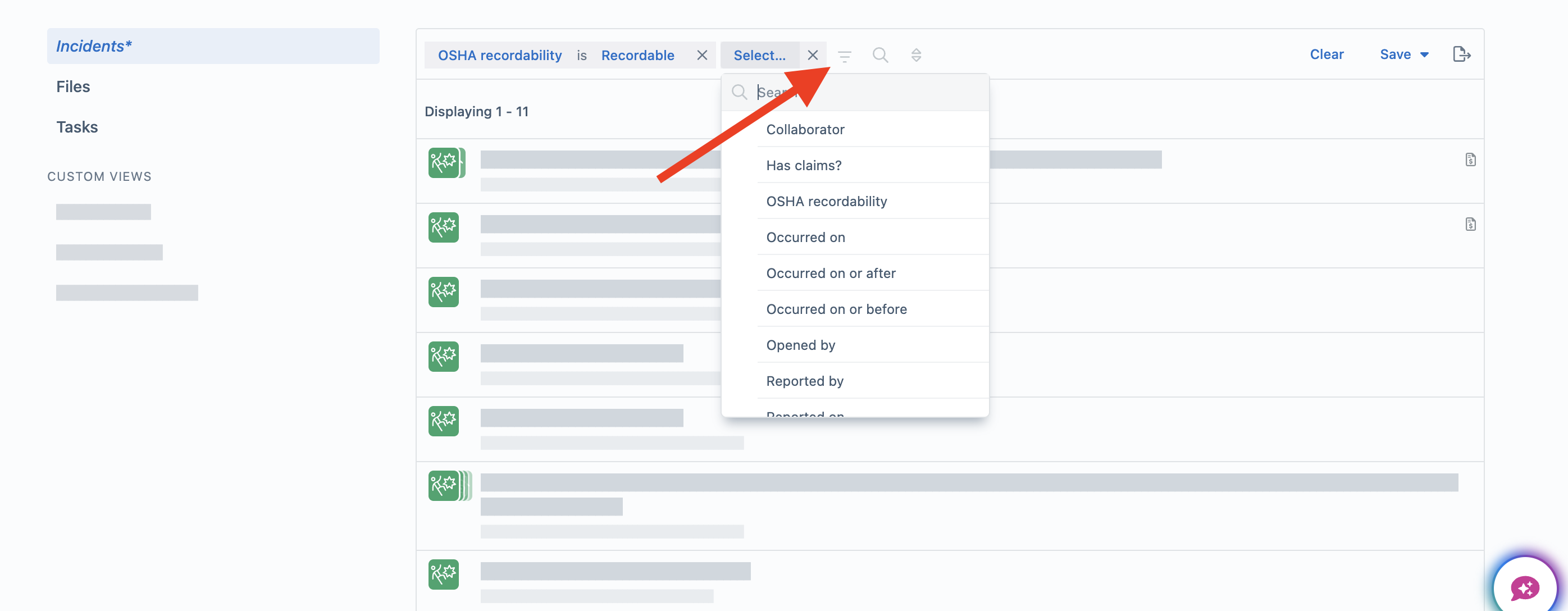The image size is (1568, 611).
Task: Open the Incidents sidebar item
Action: click(x=213, y=45)
